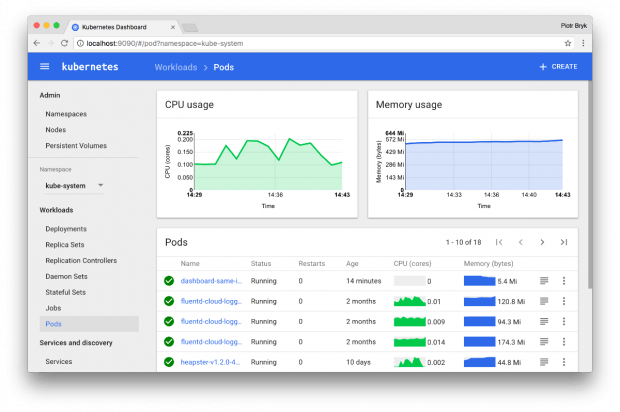Jump to first page of pods
The image size is (620, 412).
(x=499, y=242)
